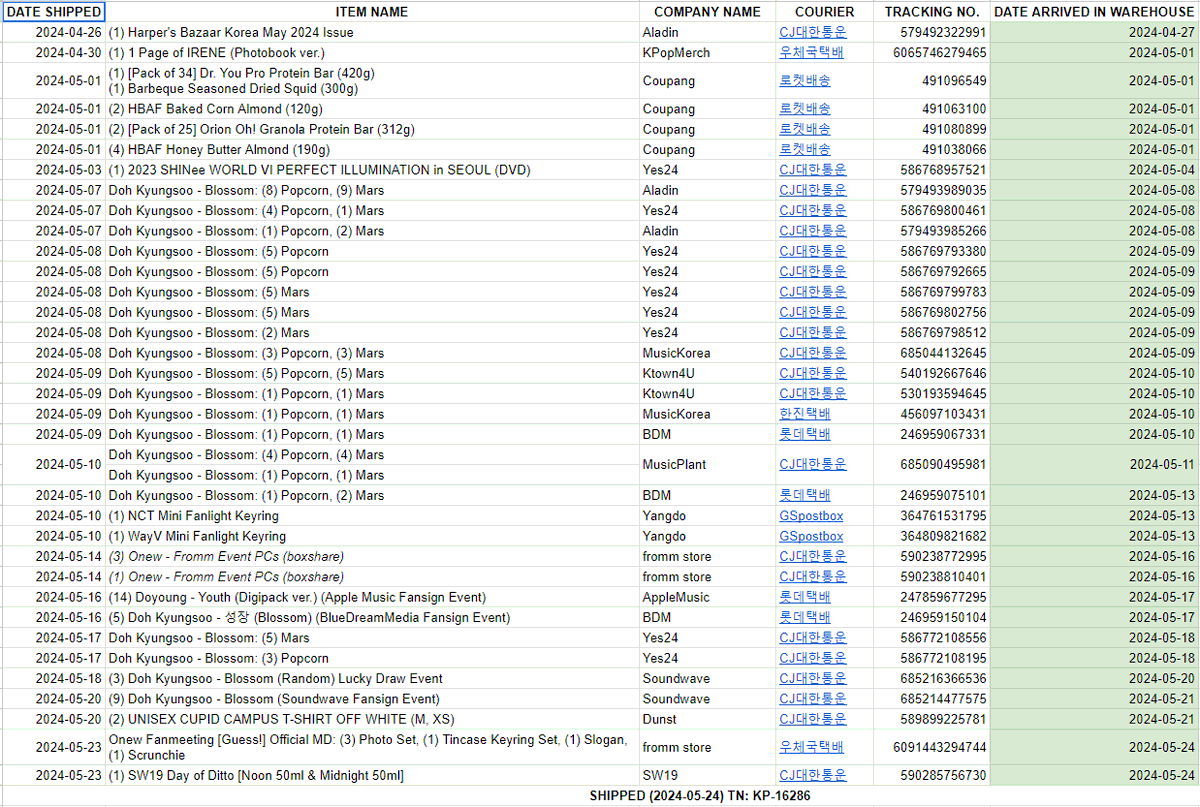Select the DATE ARRIVED IN WAREHOUSE header
Viewport: 1200px width, 807px height.
click(x=1095, y=12)
